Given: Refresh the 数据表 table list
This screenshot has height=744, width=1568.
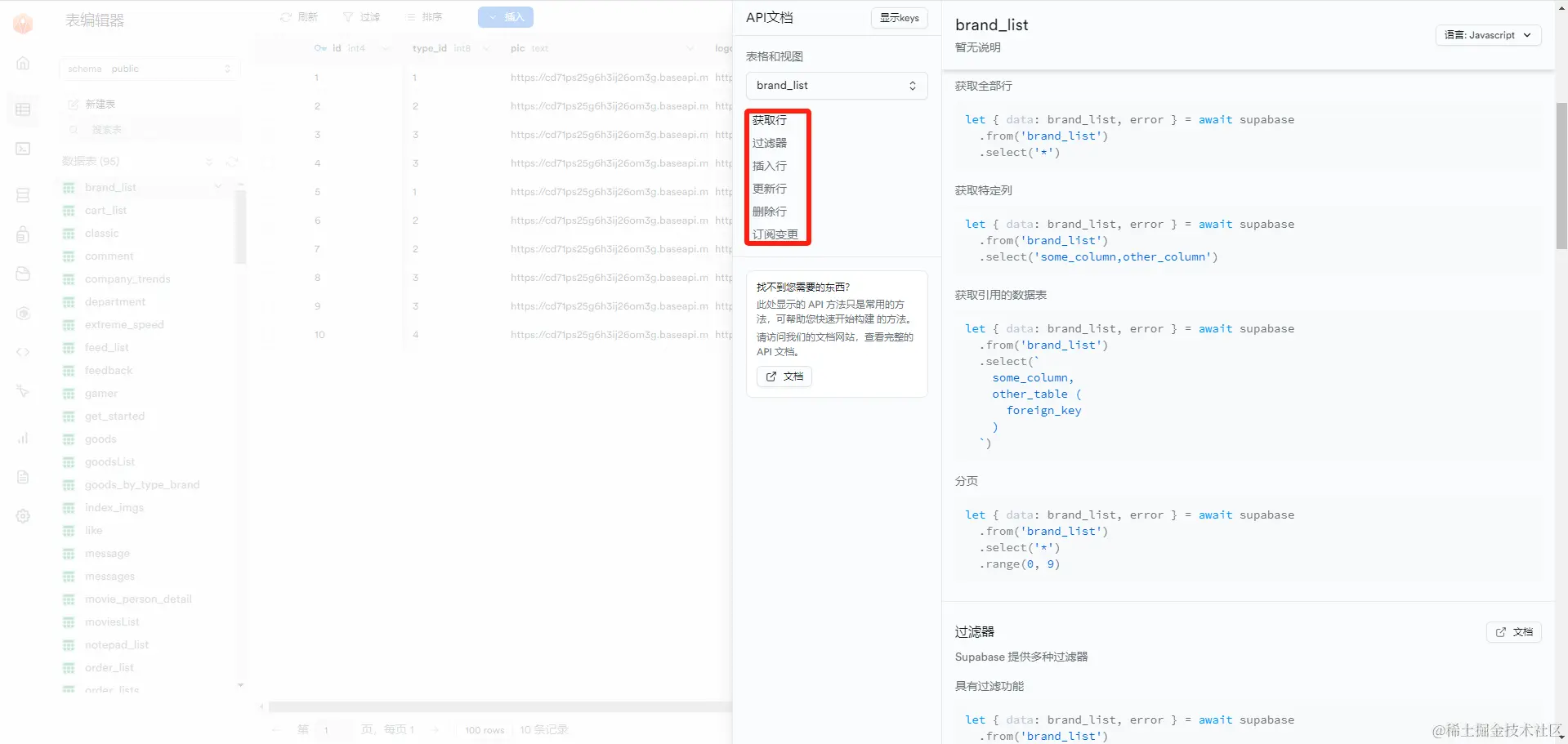Looking at the screenshot, I should point(231,162).
